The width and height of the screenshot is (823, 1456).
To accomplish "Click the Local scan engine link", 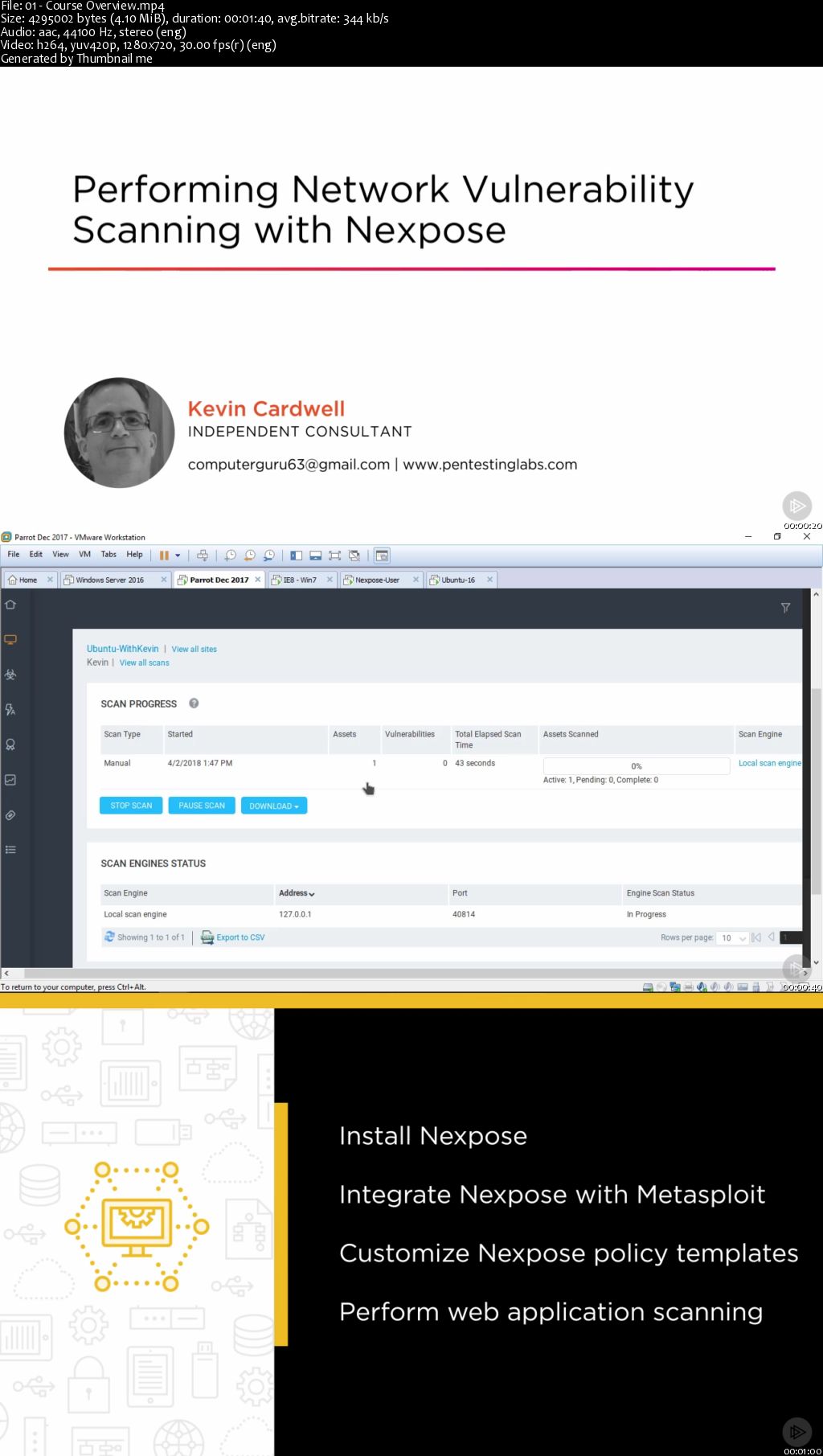I will (x=770, y=763).
